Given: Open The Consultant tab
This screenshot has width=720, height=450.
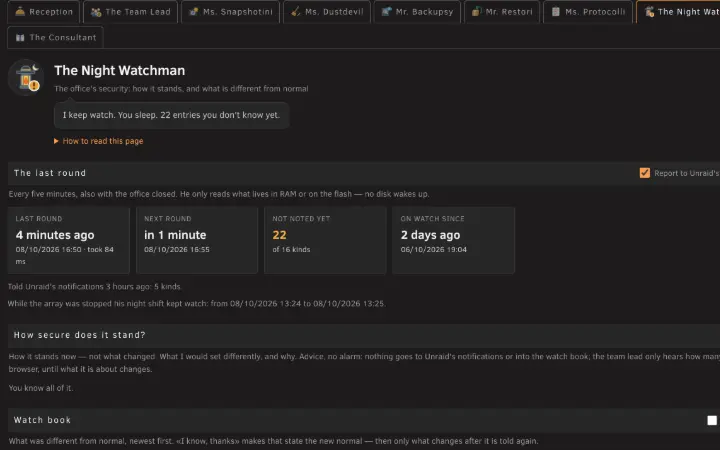Looking at the screenshot, I should pos(56,38).
